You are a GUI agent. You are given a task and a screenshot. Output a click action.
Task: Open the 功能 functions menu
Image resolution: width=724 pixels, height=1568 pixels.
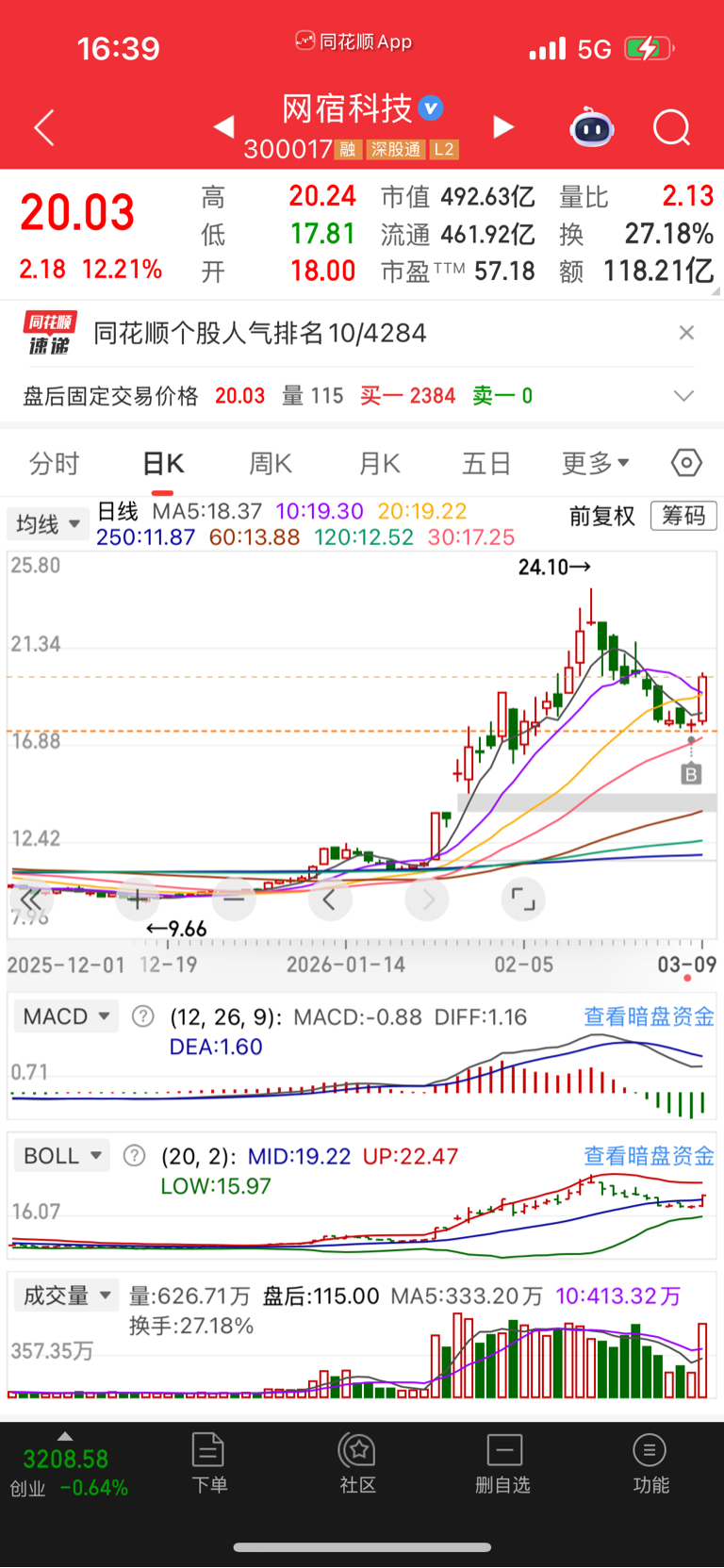[x=650, y=1464]
